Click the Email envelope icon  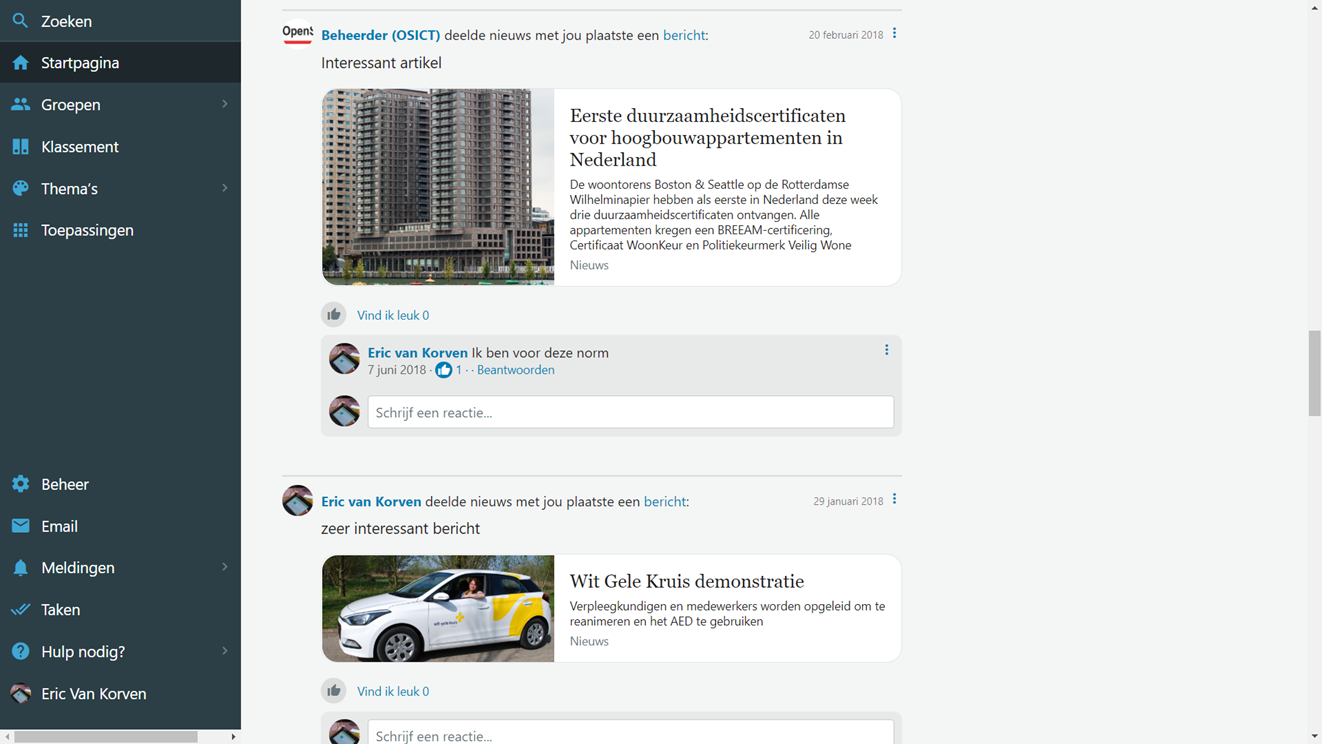pyautogui.click(x=20, y=526)
